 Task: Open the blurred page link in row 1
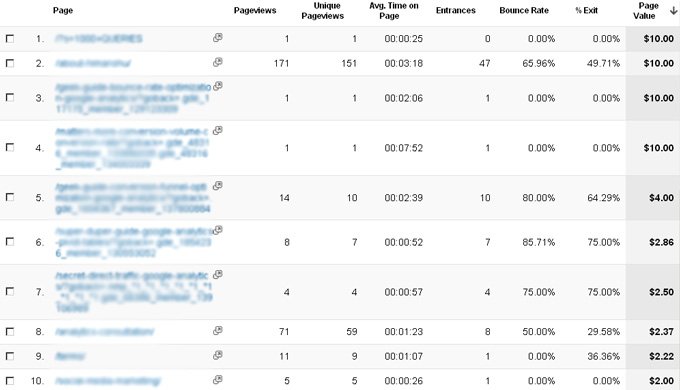pos(98,39)
